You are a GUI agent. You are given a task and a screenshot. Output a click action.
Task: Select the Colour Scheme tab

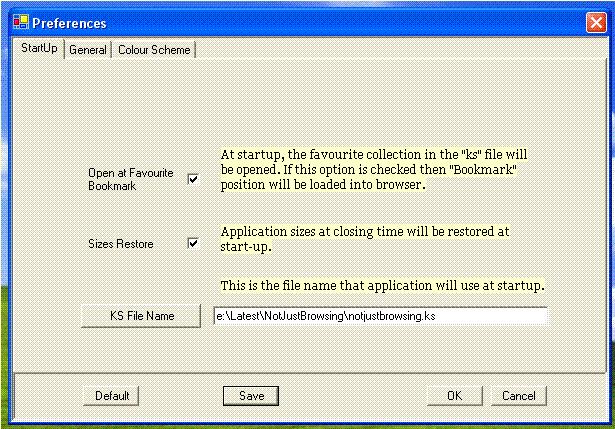(153, 50)
